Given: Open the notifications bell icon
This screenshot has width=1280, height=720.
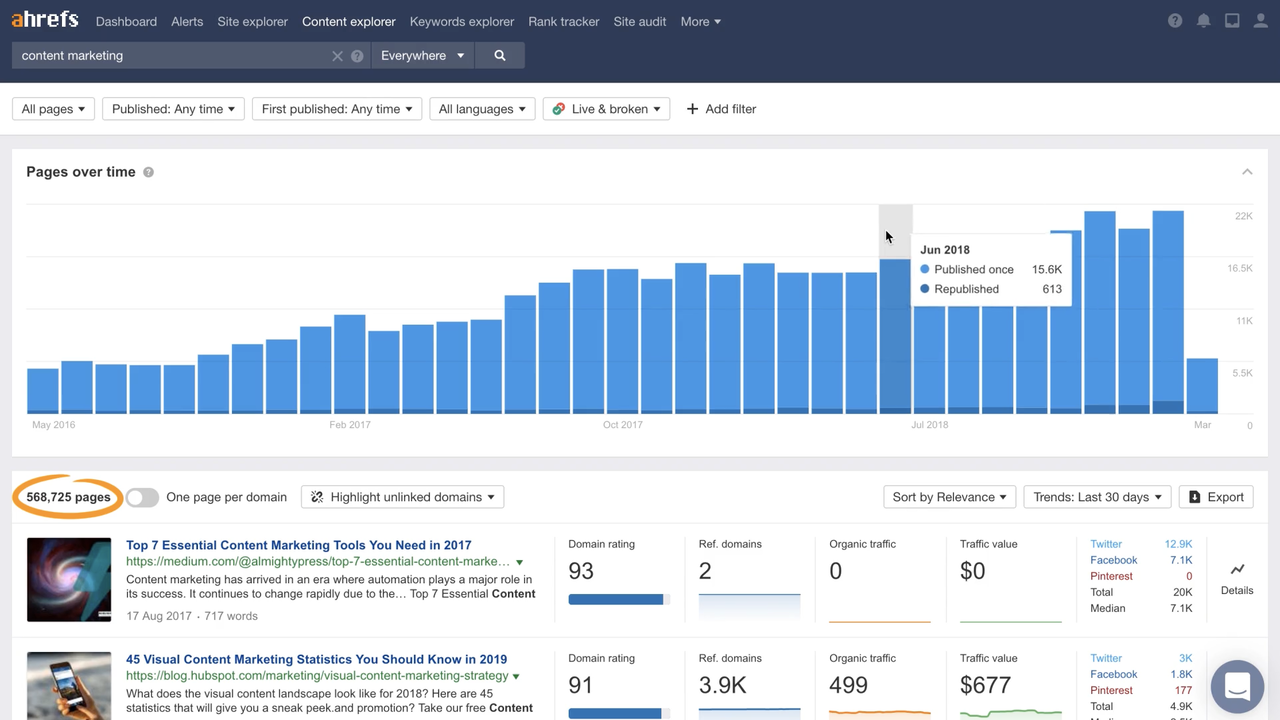Looking at the screenshot, I should click(1204, 21).
